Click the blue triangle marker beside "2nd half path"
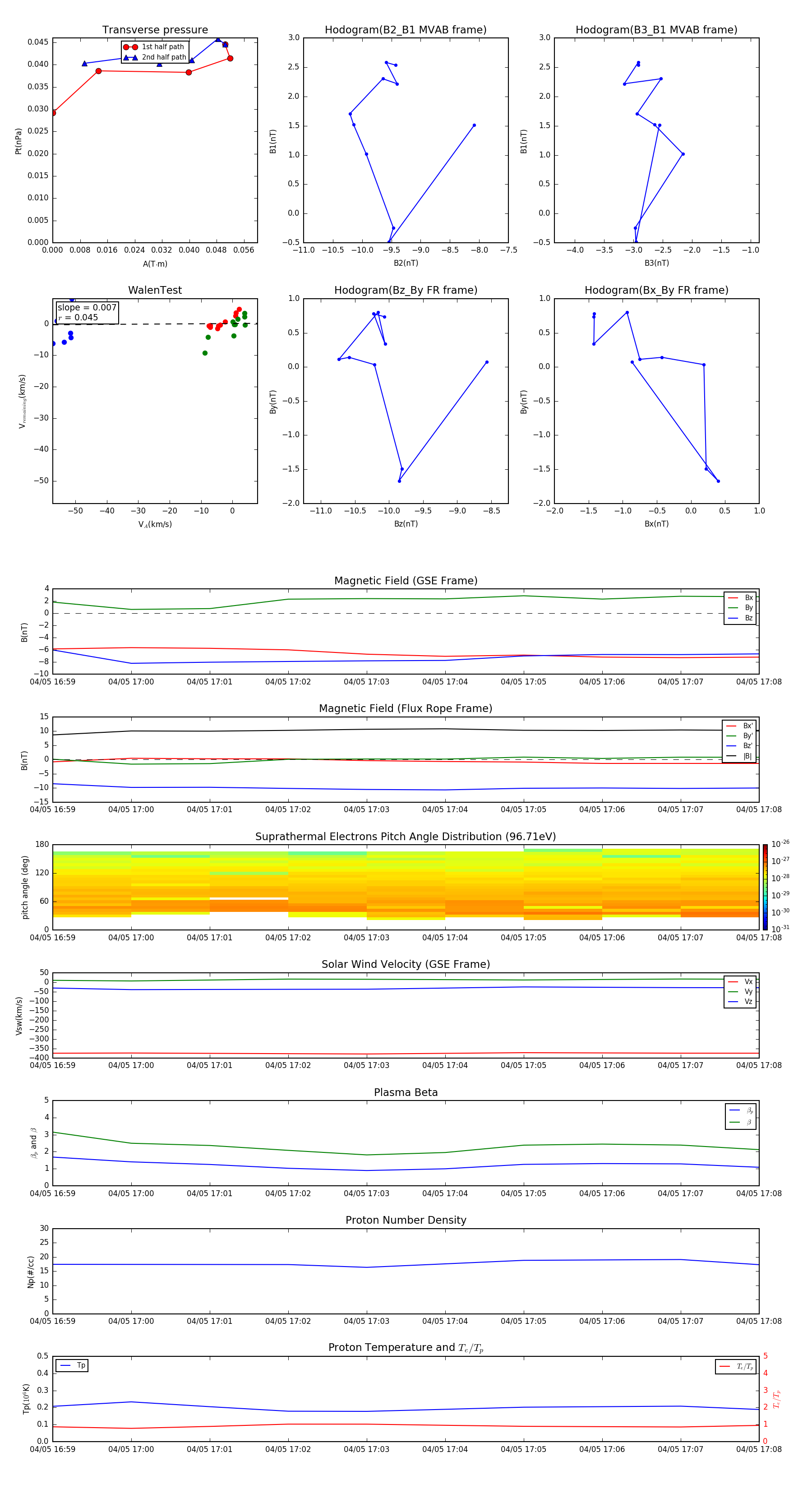The image size is (812, 1489). (130, 57)
